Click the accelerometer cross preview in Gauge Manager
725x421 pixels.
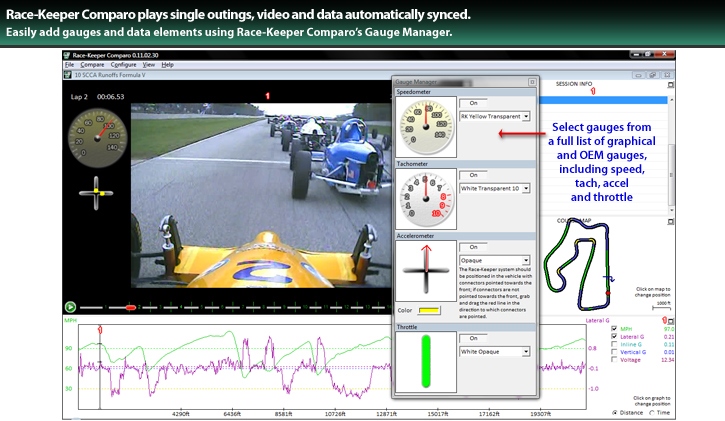tap(427, 272)
